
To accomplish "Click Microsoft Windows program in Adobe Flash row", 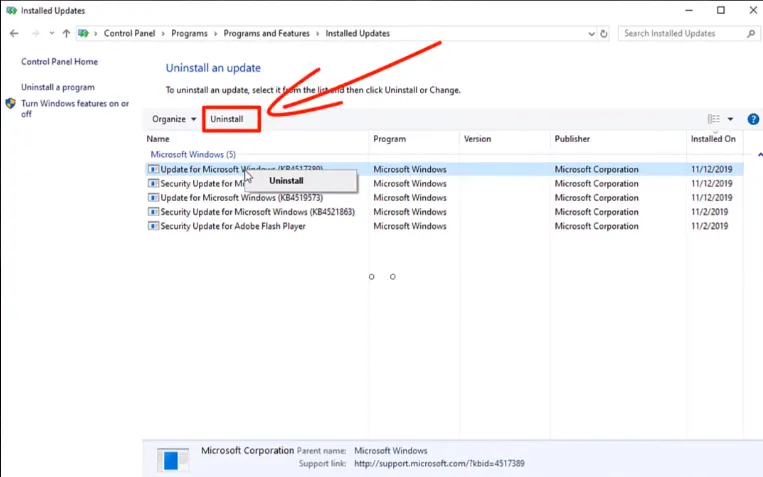I will click(410, 226).
